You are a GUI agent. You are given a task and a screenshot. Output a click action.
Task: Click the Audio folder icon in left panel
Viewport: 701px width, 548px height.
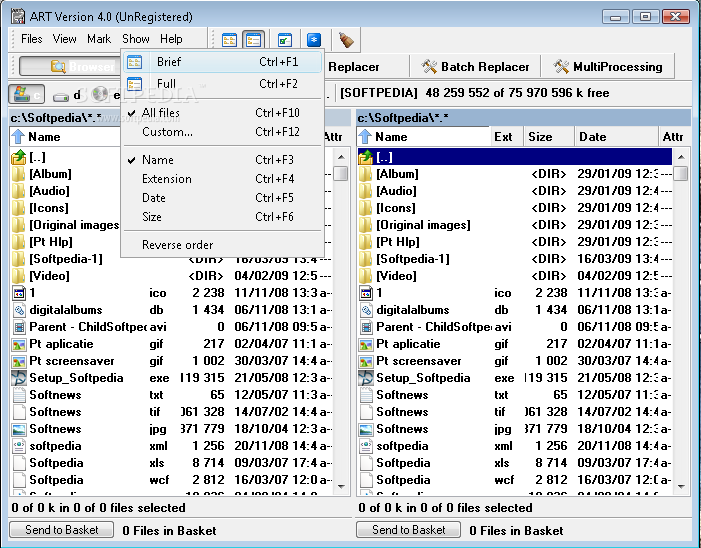[x=18, y=191]
